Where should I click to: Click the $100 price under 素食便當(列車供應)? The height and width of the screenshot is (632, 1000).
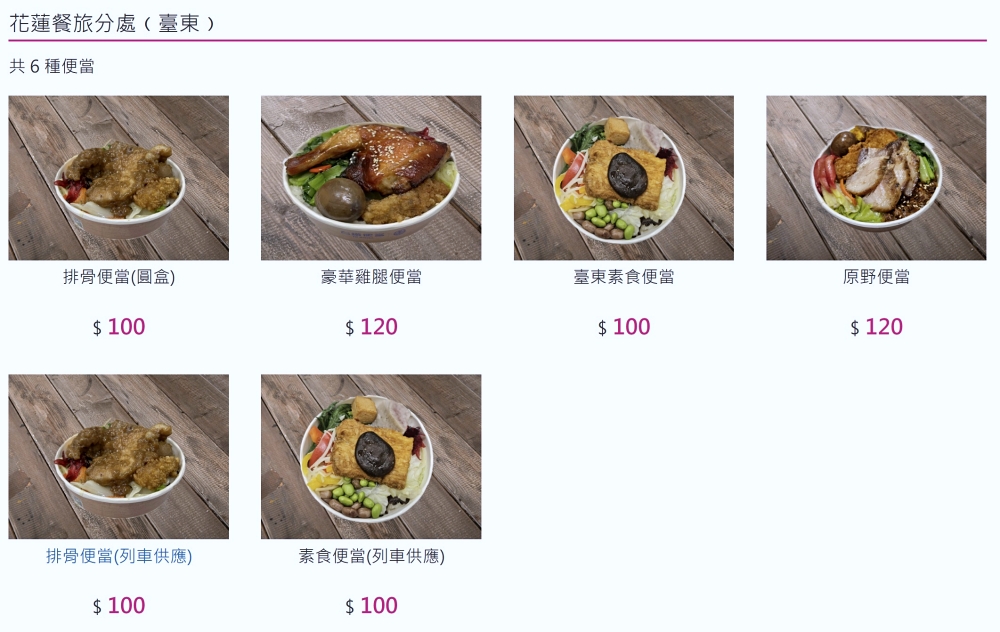(x=370, y=606)
